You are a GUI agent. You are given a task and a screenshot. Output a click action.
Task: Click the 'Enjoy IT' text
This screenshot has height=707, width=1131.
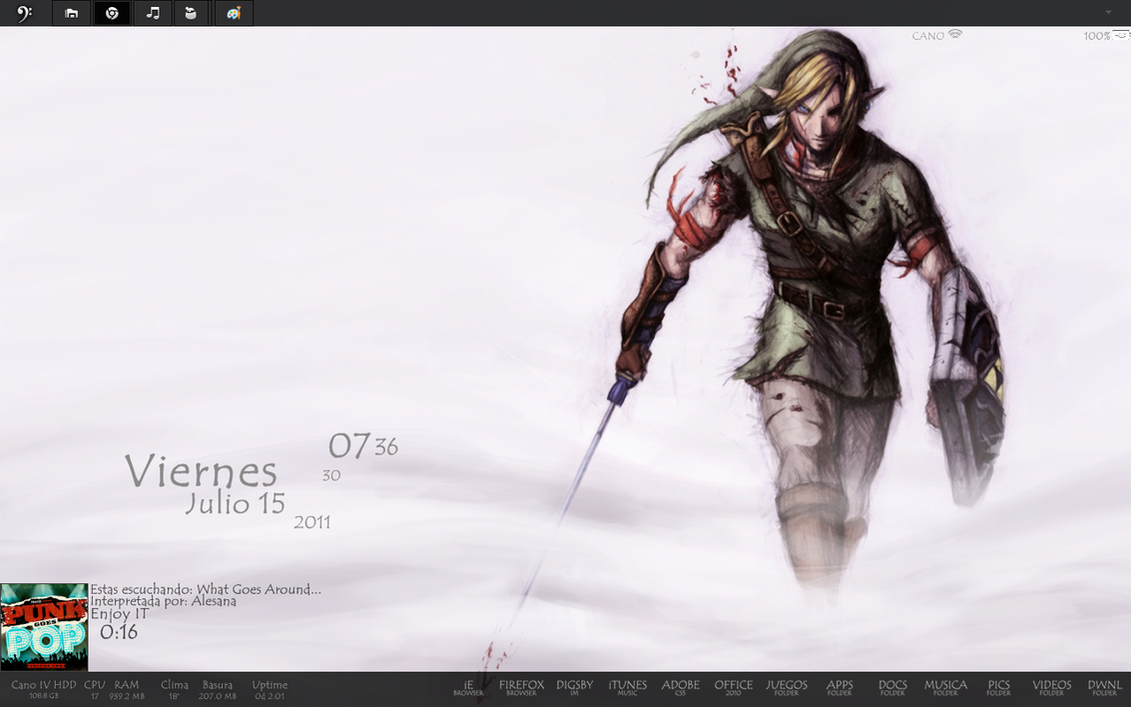(119, 614)
